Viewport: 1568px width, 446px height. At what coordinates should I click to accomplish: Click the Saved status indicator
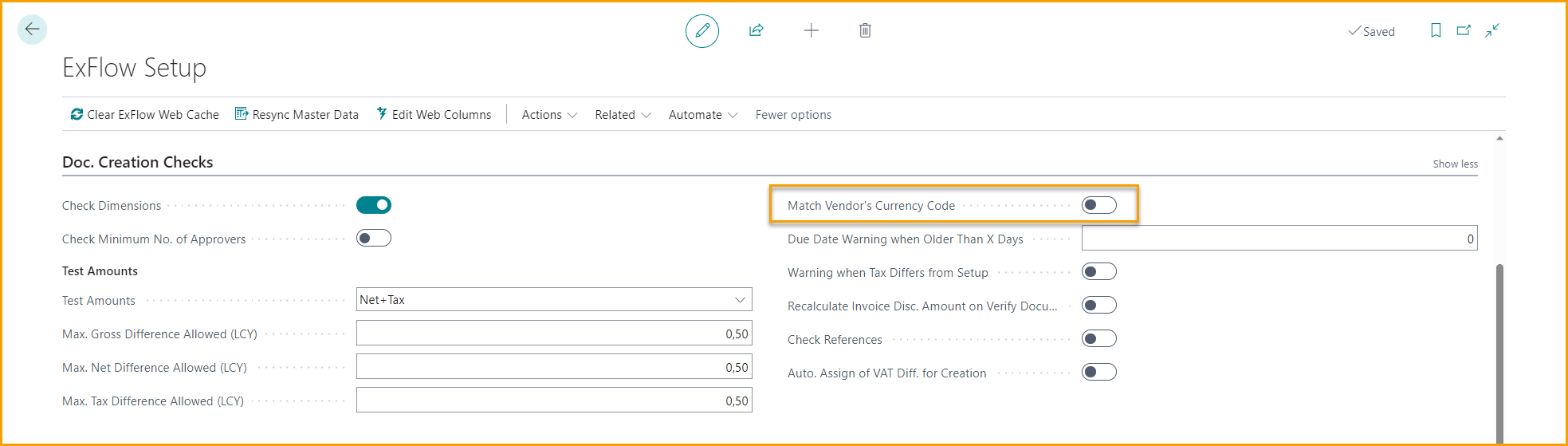tap(1371, 31)
